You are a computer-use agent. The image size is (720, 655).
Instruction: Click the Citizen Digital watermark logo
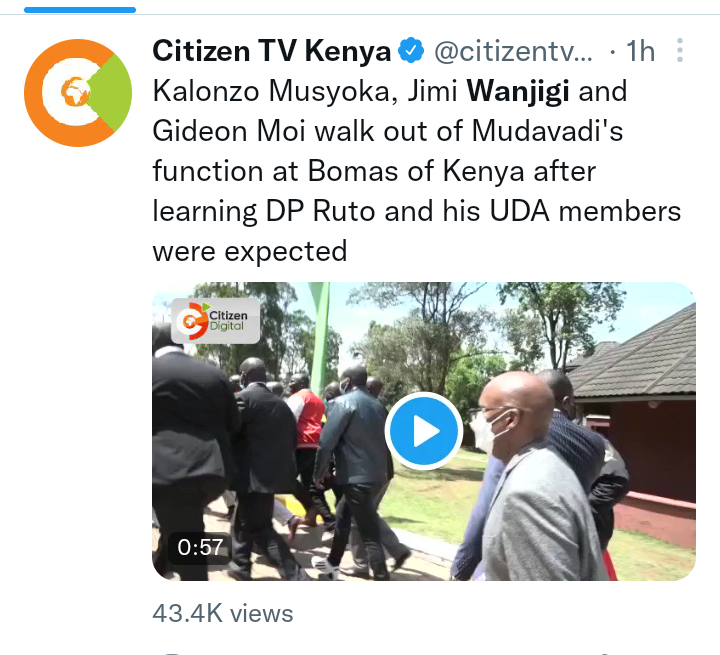coord(215,321)
